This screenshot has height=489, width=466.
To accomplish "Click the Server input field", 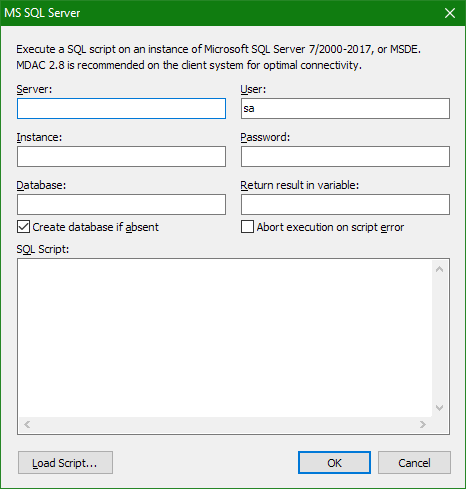I will coord(121,108).
